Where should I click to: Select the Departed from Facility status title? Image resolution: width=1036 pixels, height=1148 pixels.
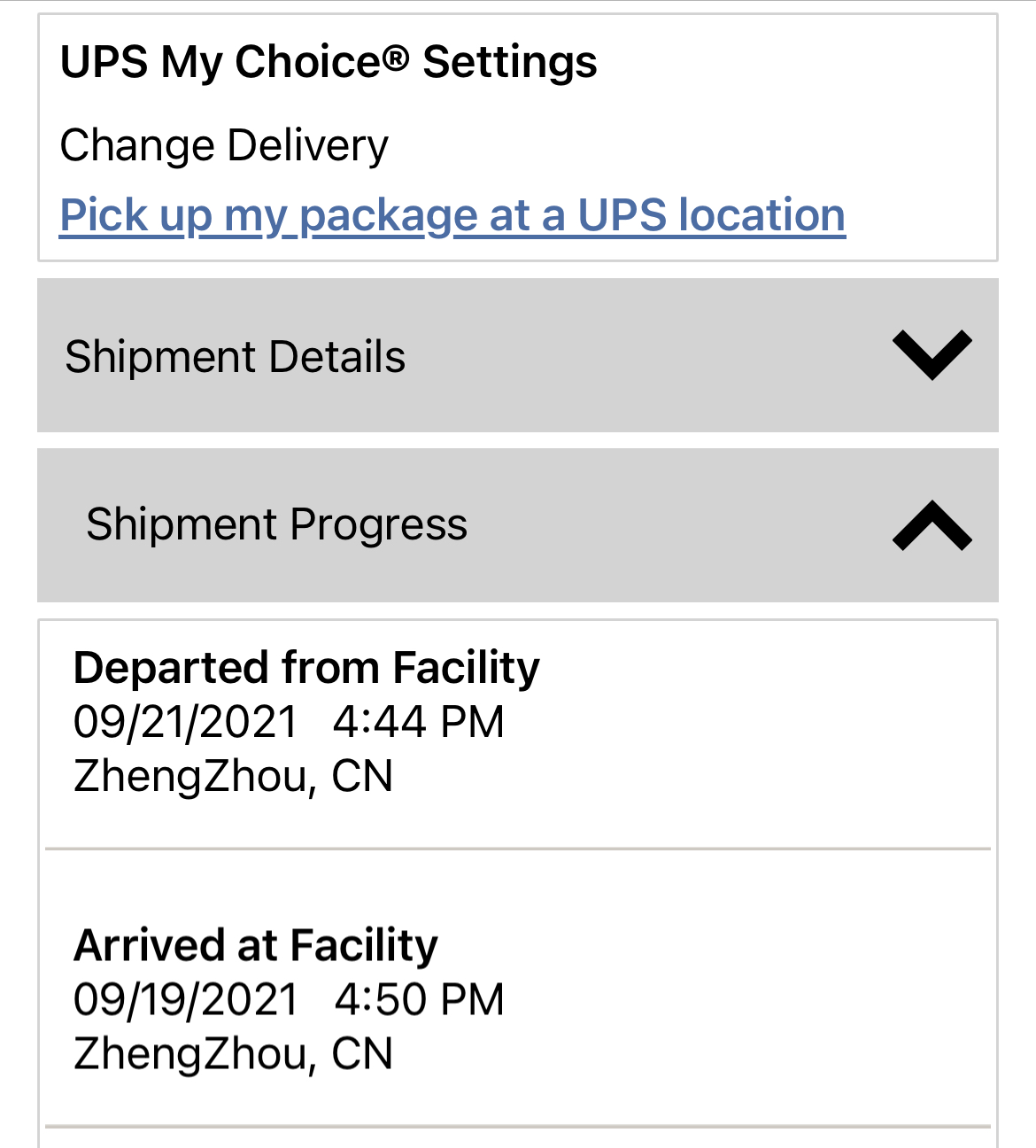point(306,668)
